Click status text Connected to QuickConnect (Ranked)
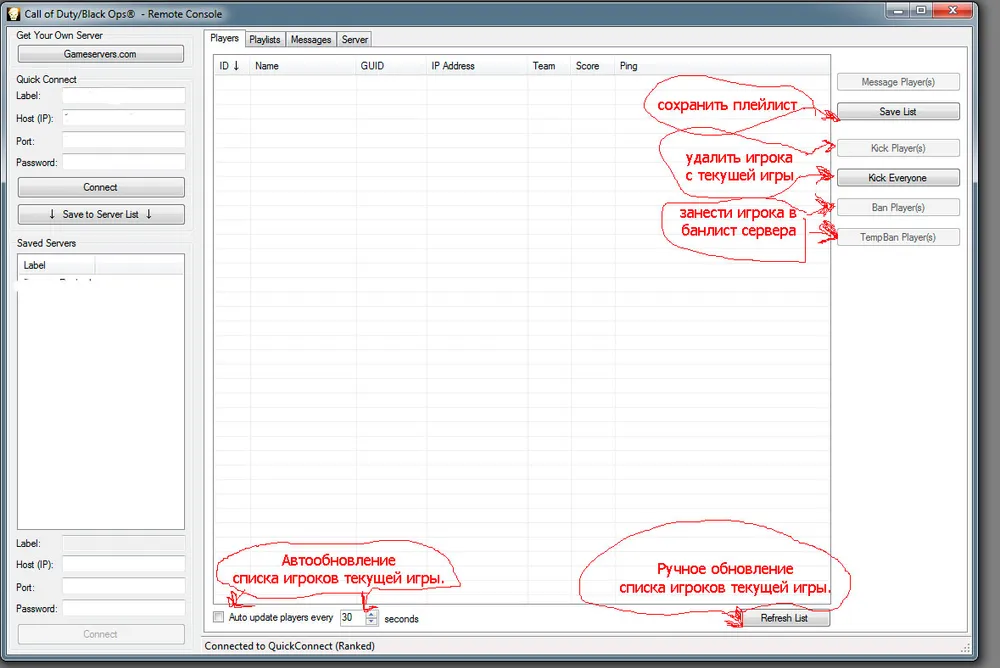Screen dimensions: 1000x668 290,646
